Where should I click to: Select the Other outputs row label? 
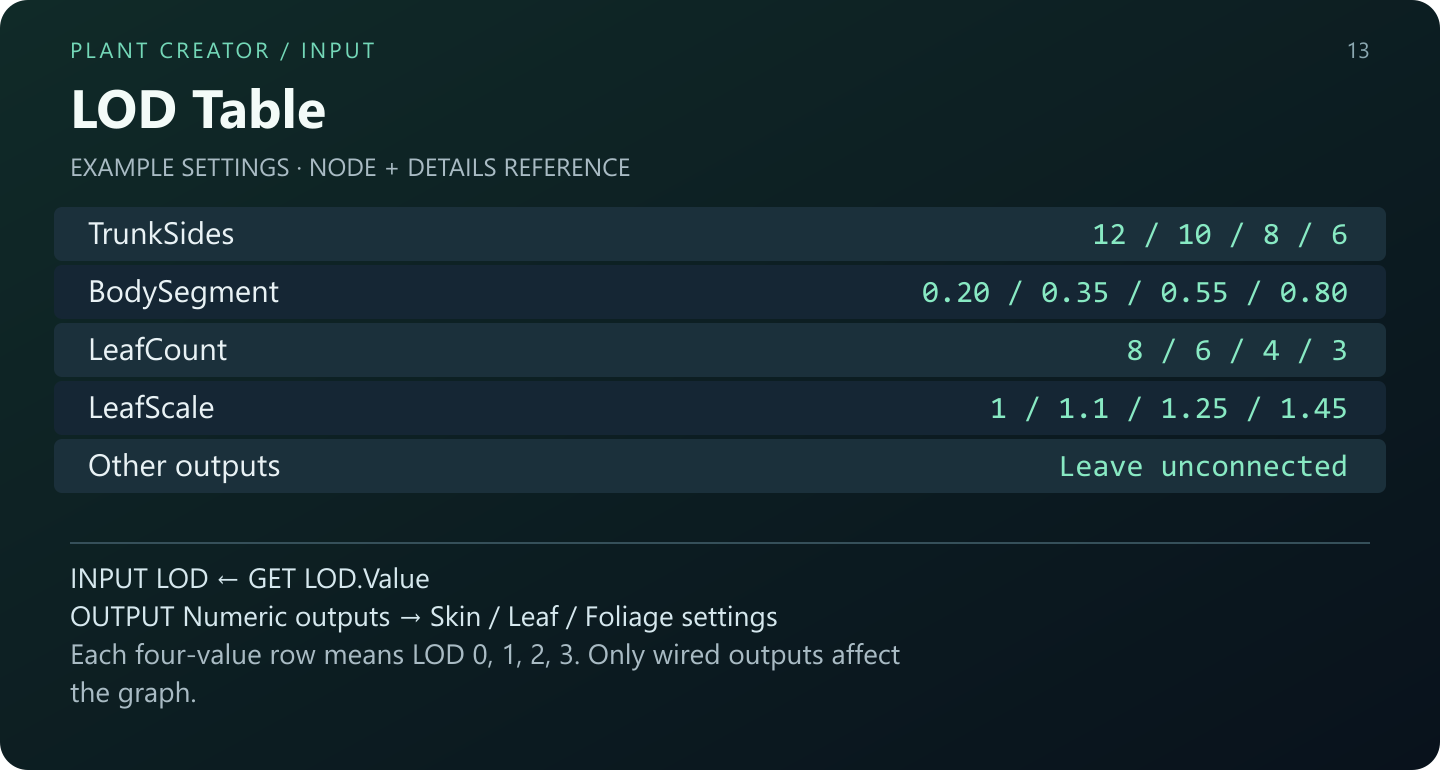point(184,466)
